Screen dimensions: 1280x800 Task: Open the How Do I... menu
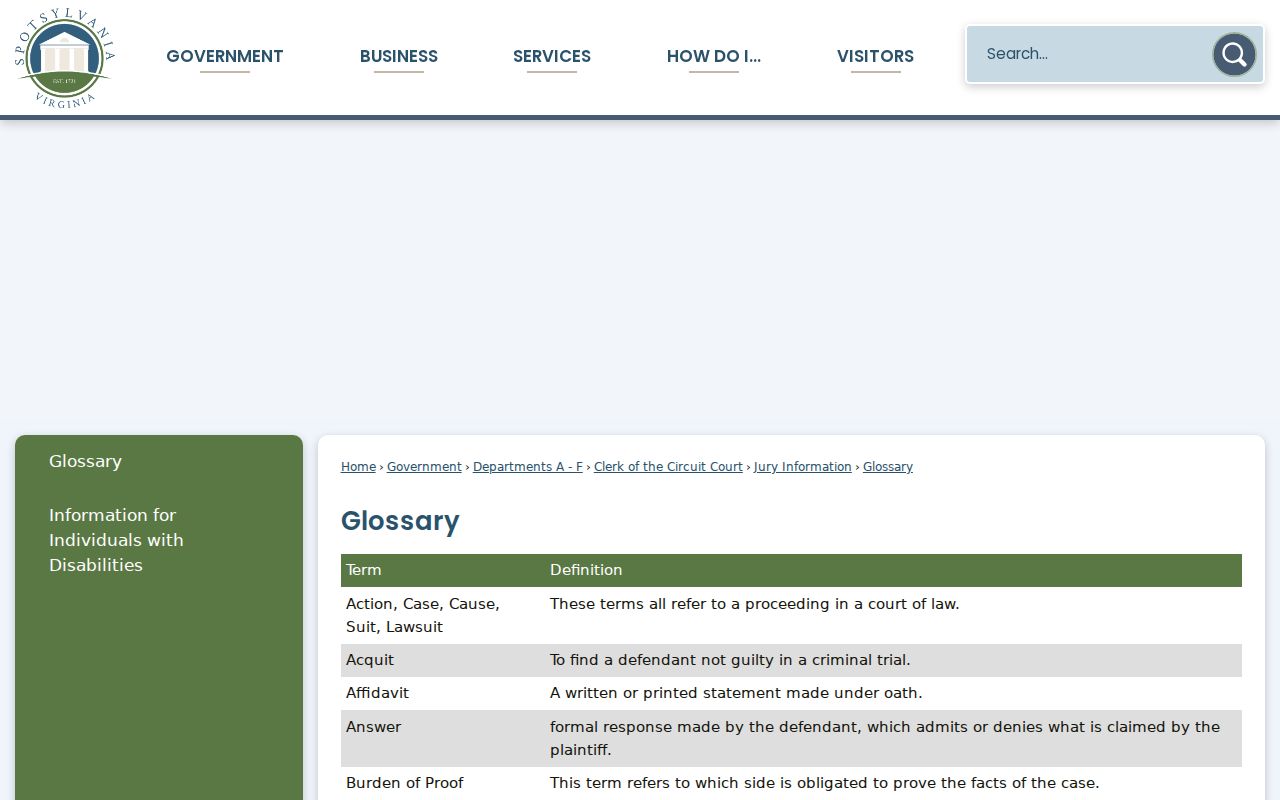(714, 56)
